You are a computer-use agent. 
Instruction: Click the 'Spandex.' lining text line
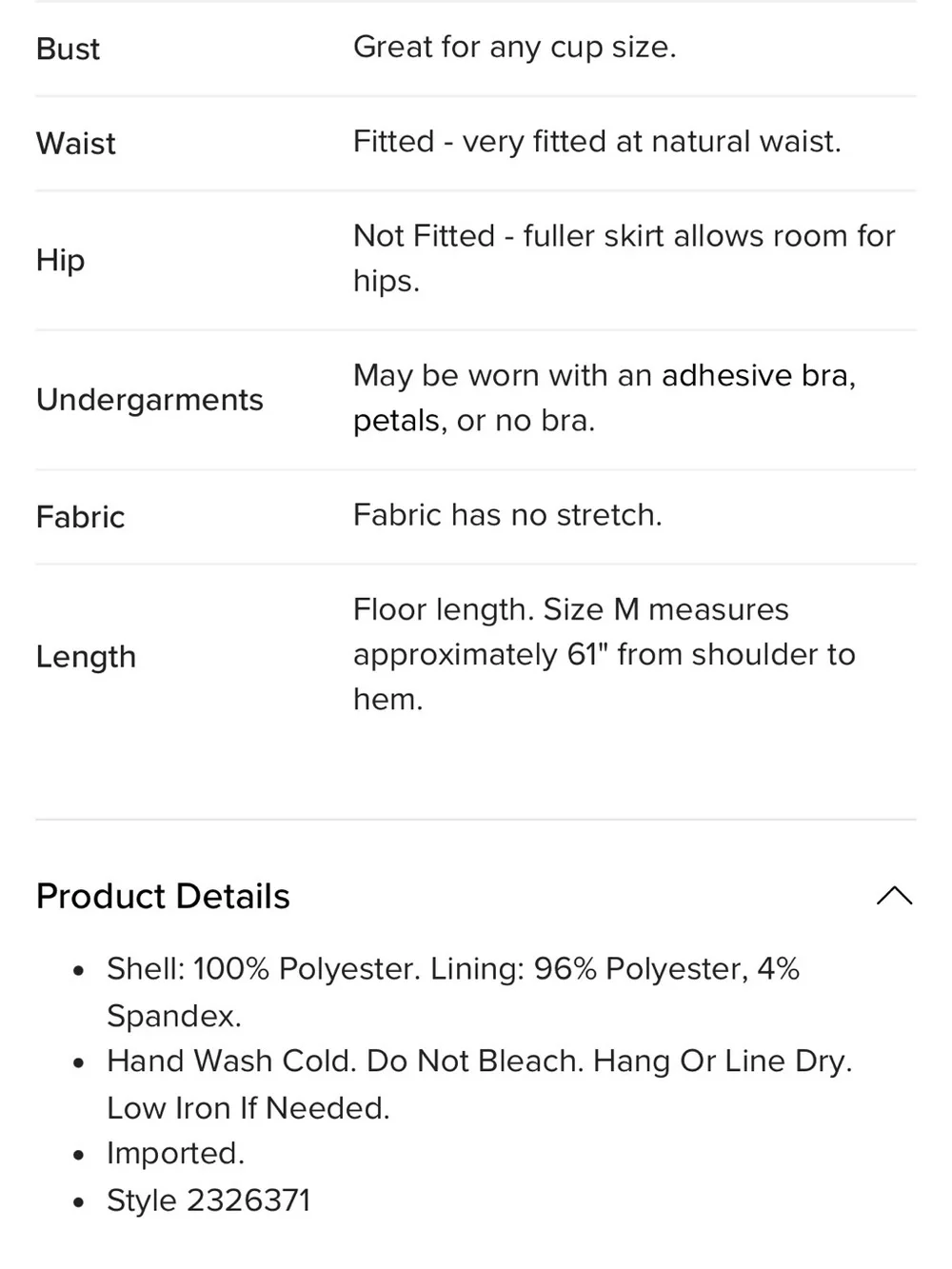pos(174,1016)
